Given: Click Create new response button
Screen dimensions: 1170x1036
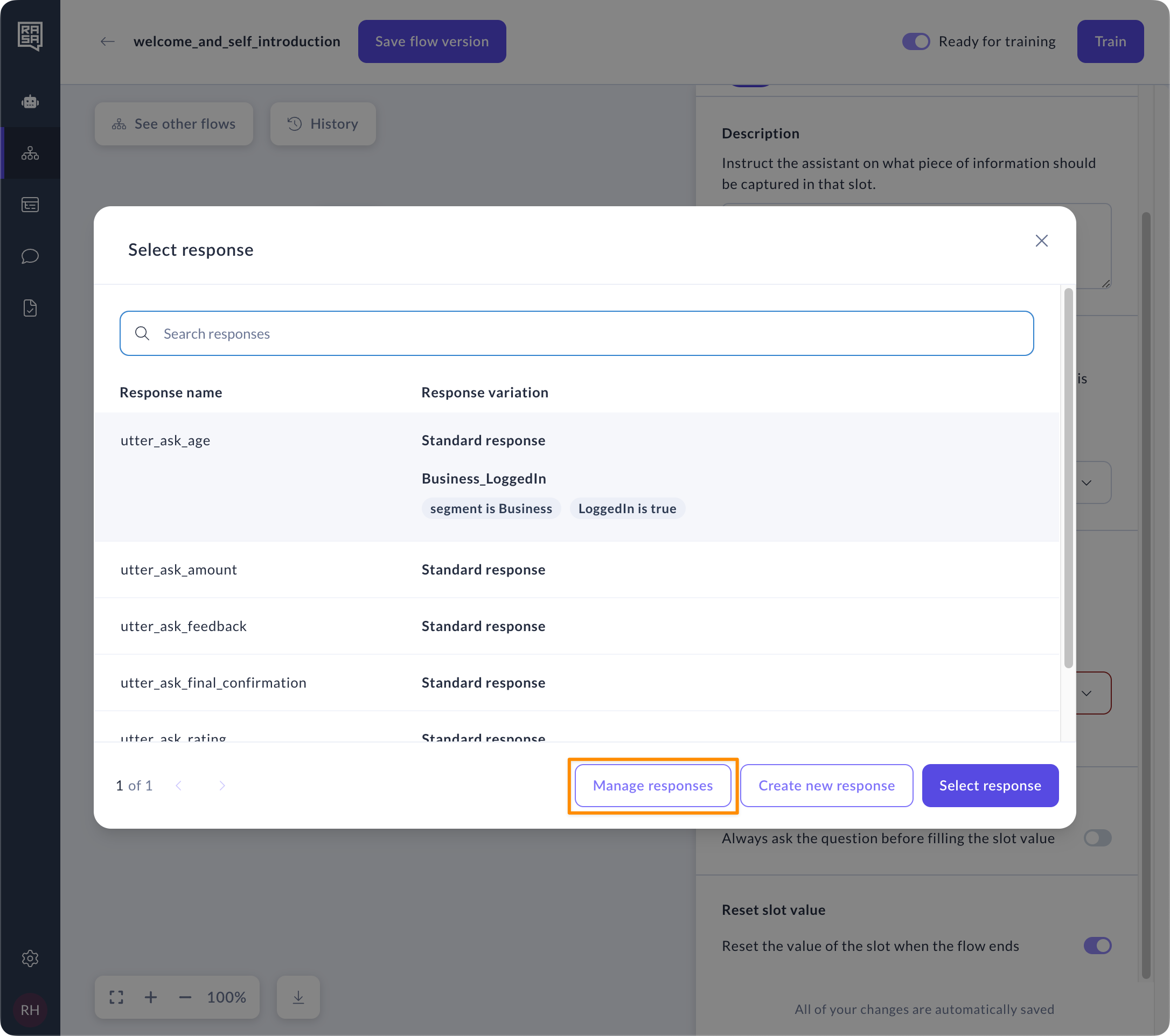Looking at the screenshot, I should tap(826, 786).
